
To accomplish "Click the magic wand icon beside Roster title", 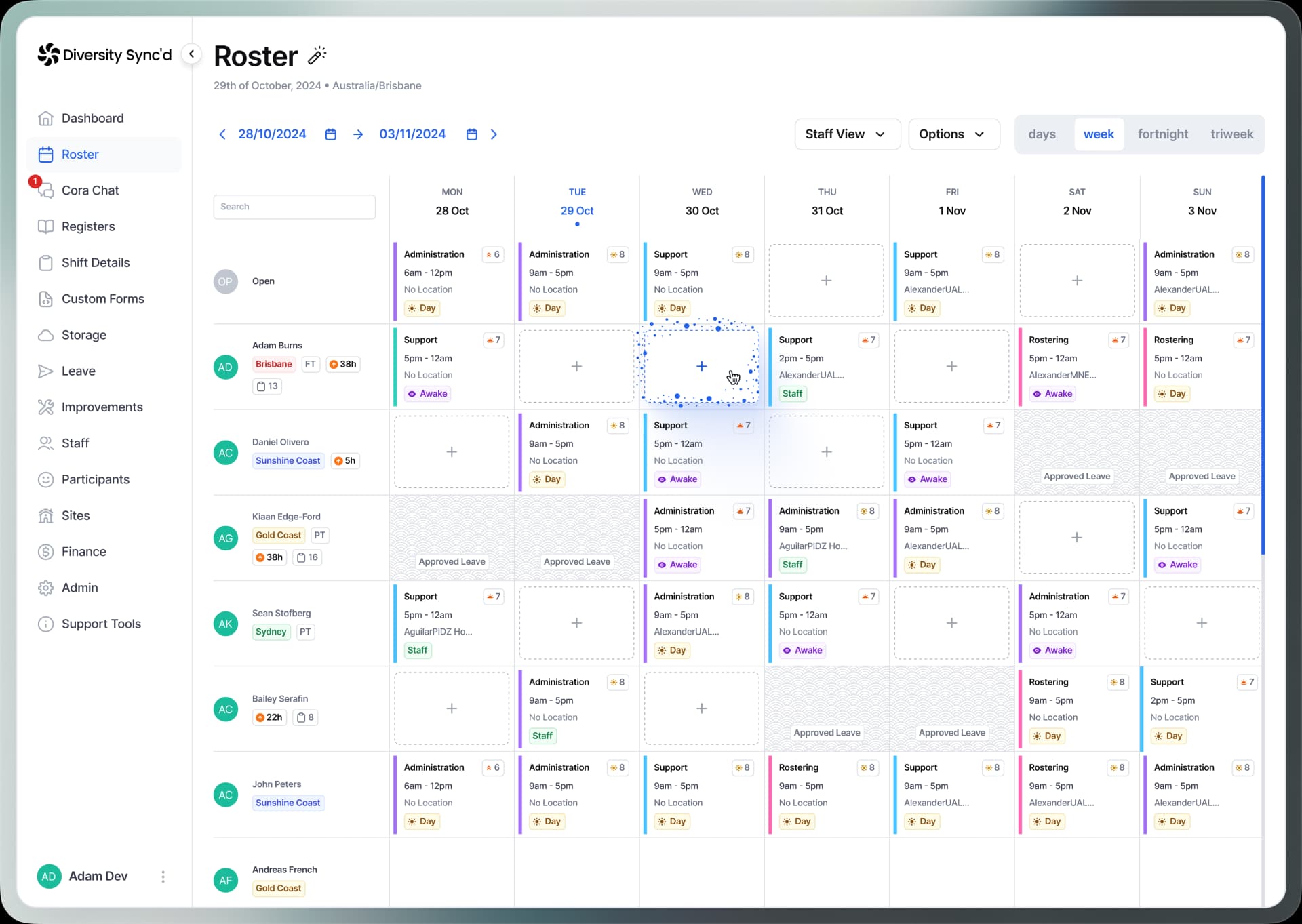I will [316, 56].
